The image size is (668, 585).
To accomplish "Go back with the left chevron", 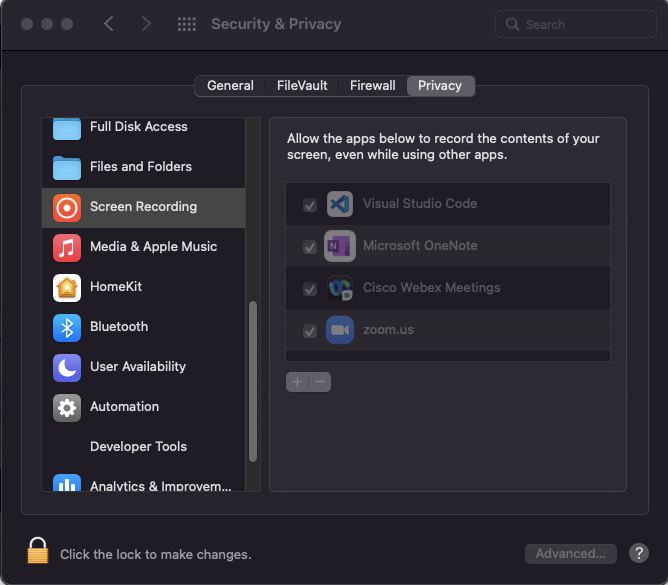I will tap(109, 24).
